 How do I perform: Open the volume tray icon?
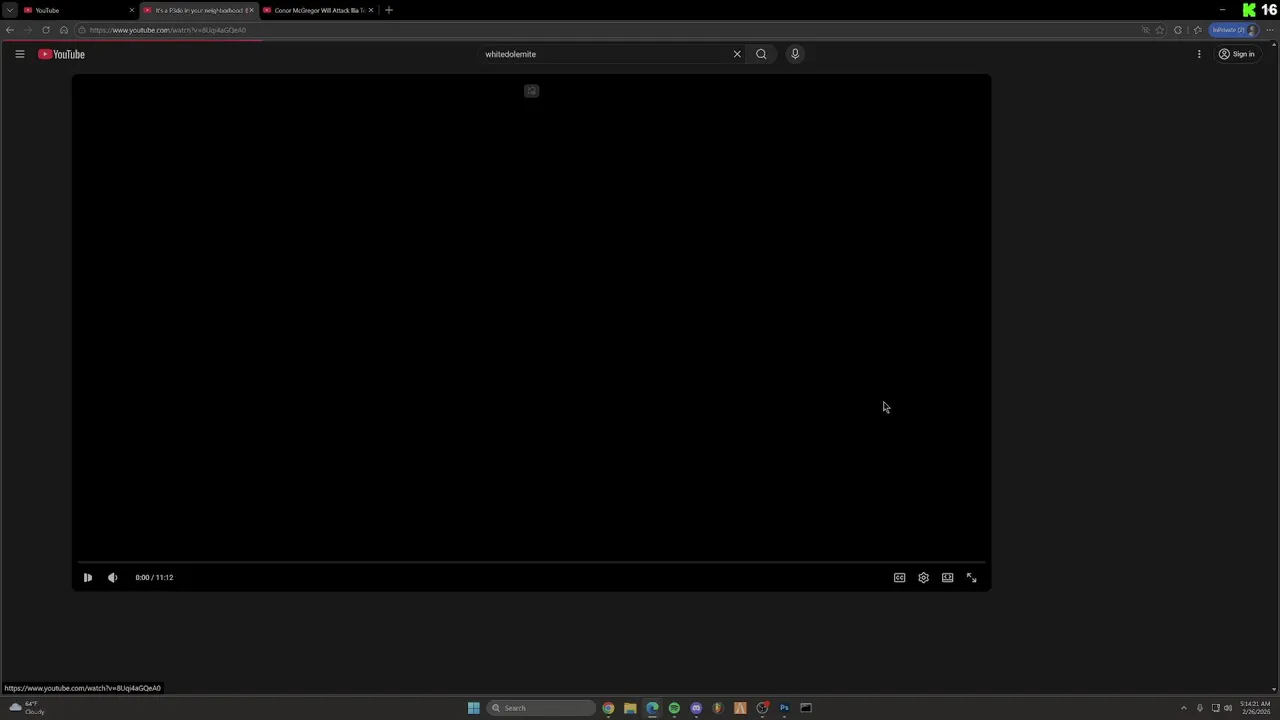[x=1228, y=708]
